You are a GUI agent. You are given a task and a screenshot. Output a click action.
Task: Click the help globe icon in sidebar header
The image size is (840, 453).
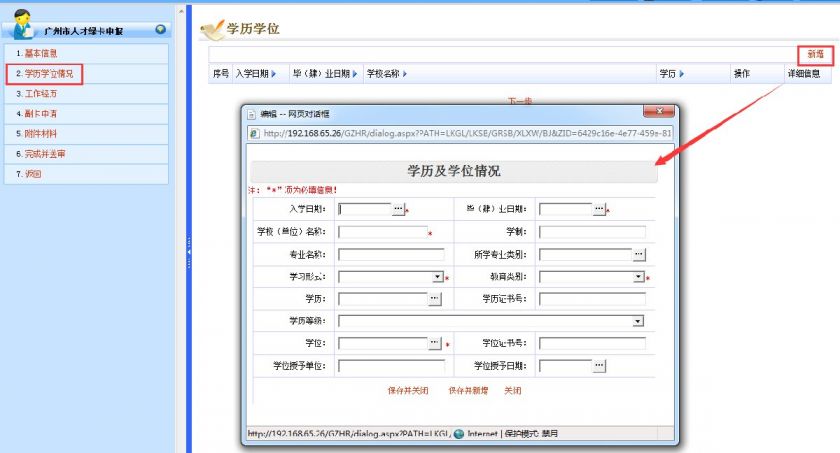pos(160,29)
